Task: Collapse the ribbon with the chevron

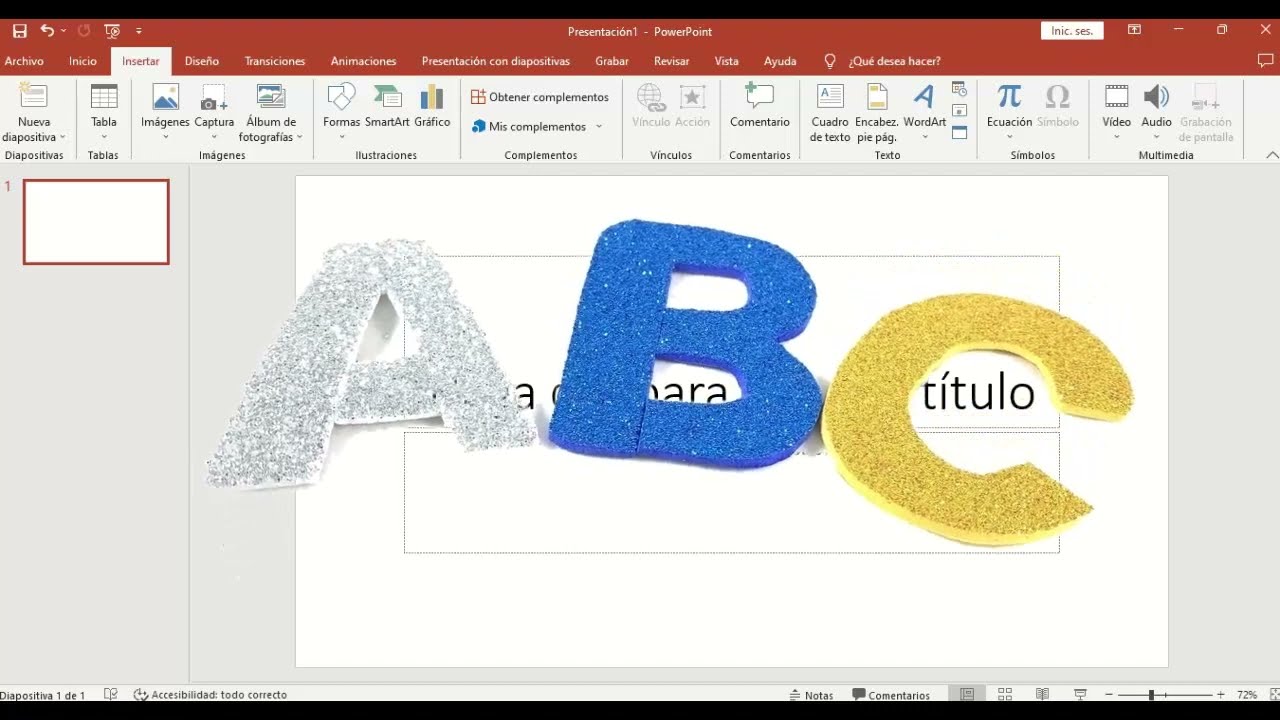Action: 1272,155
